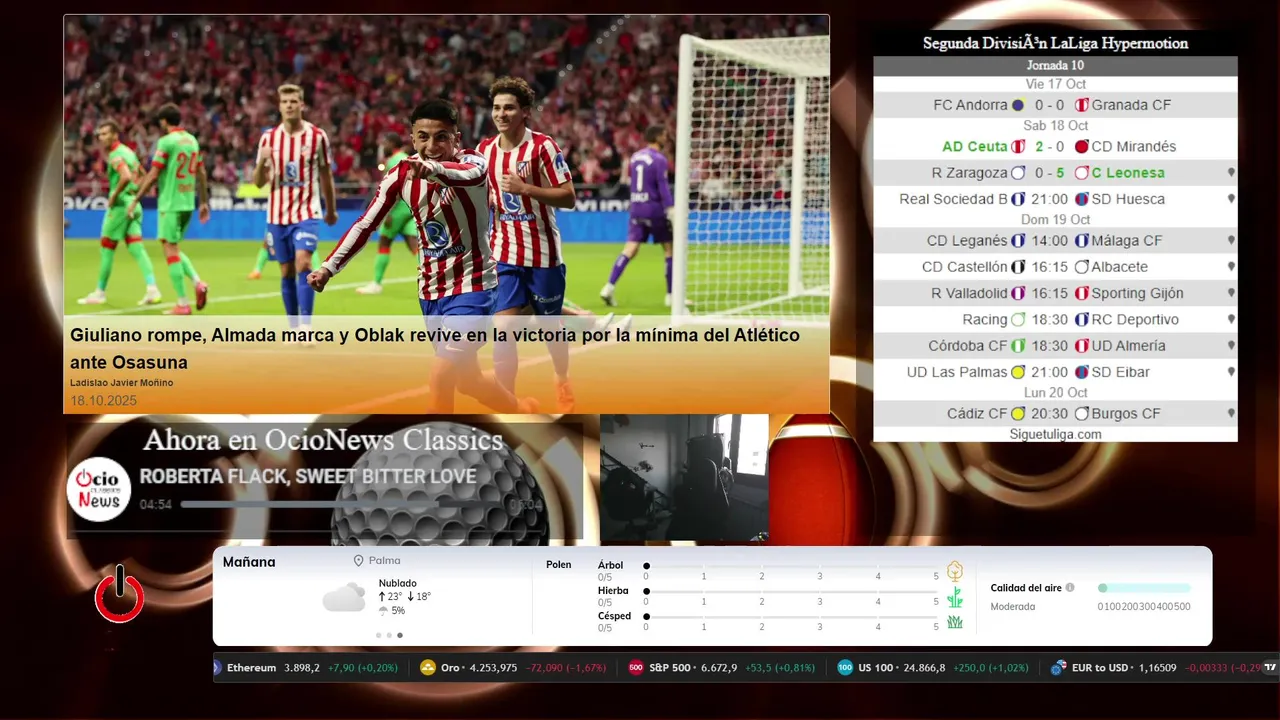Viewport: 1280px width, 720px height.
Task: Click the TradingView logo on the ticker
Action: (x=1270, y=667)
